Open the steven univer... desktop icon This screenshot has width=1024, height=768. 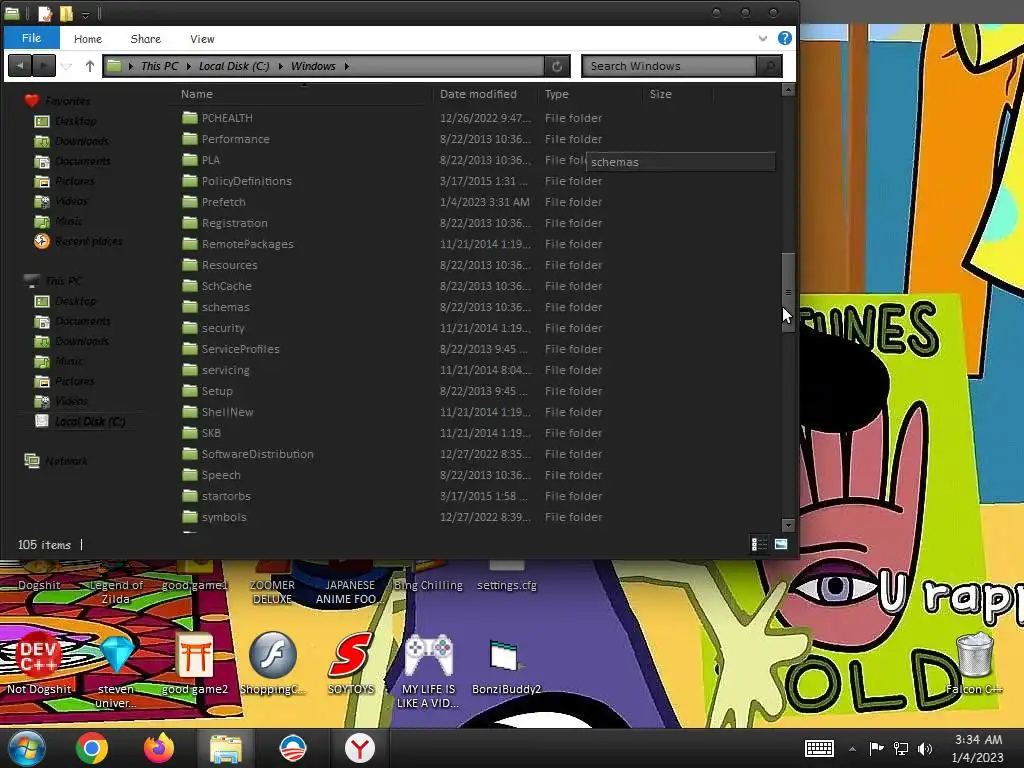[x=116, y=671]
